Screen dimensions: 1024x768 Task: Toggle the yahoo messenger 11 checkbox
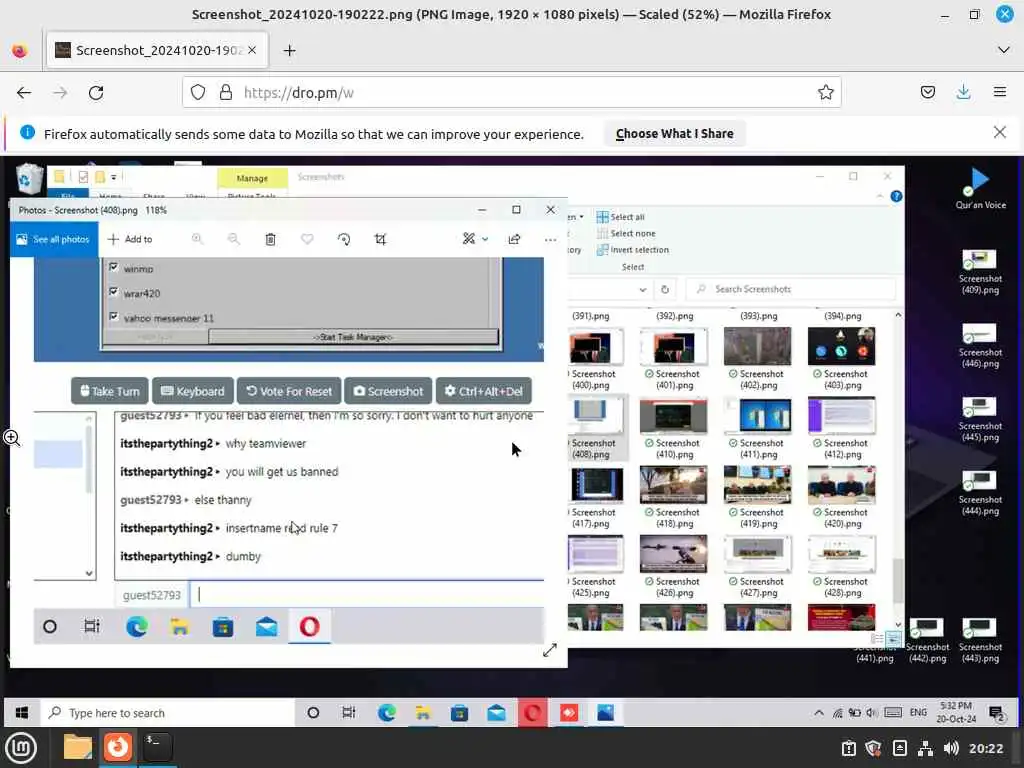[114, 316]
